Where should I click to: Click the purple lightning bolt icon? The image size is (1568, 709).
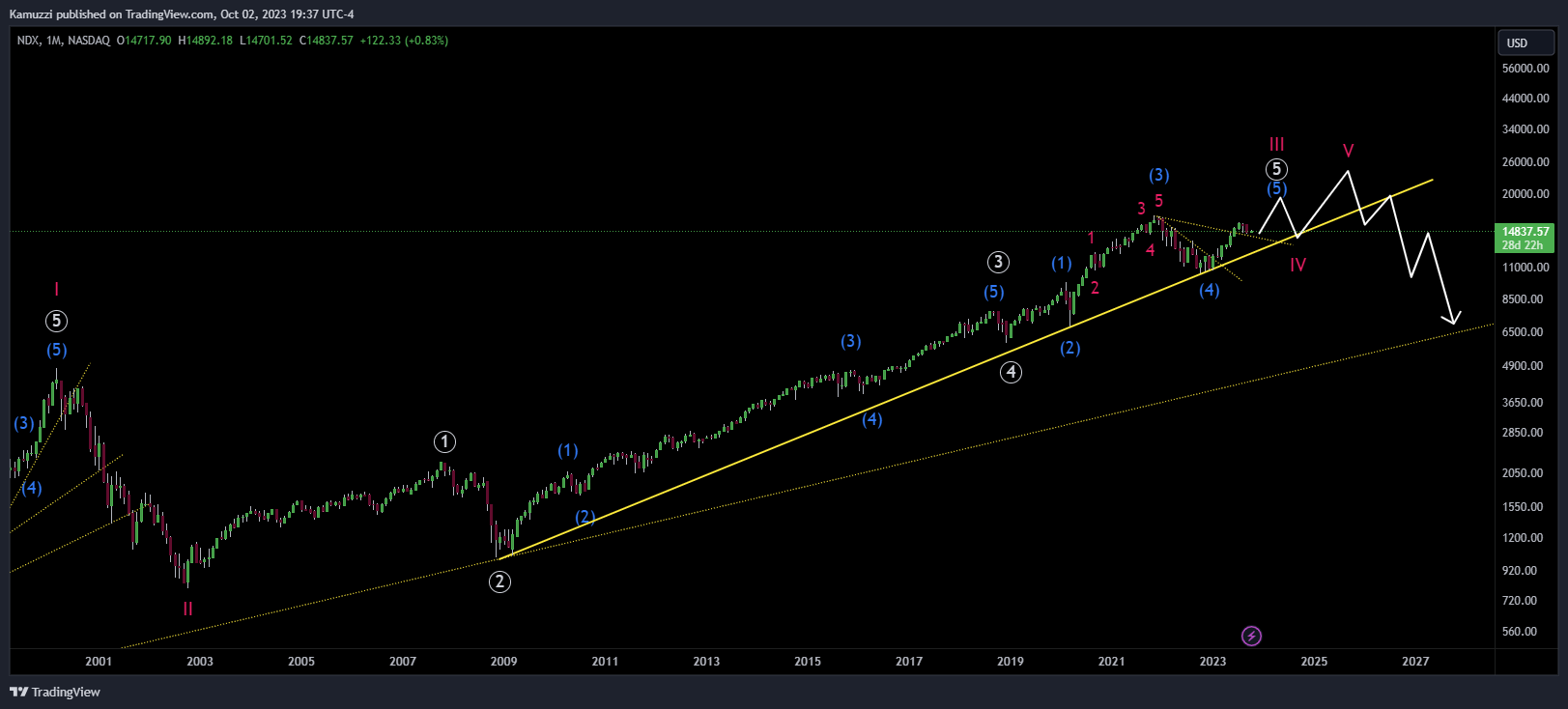click(1251, 636)
